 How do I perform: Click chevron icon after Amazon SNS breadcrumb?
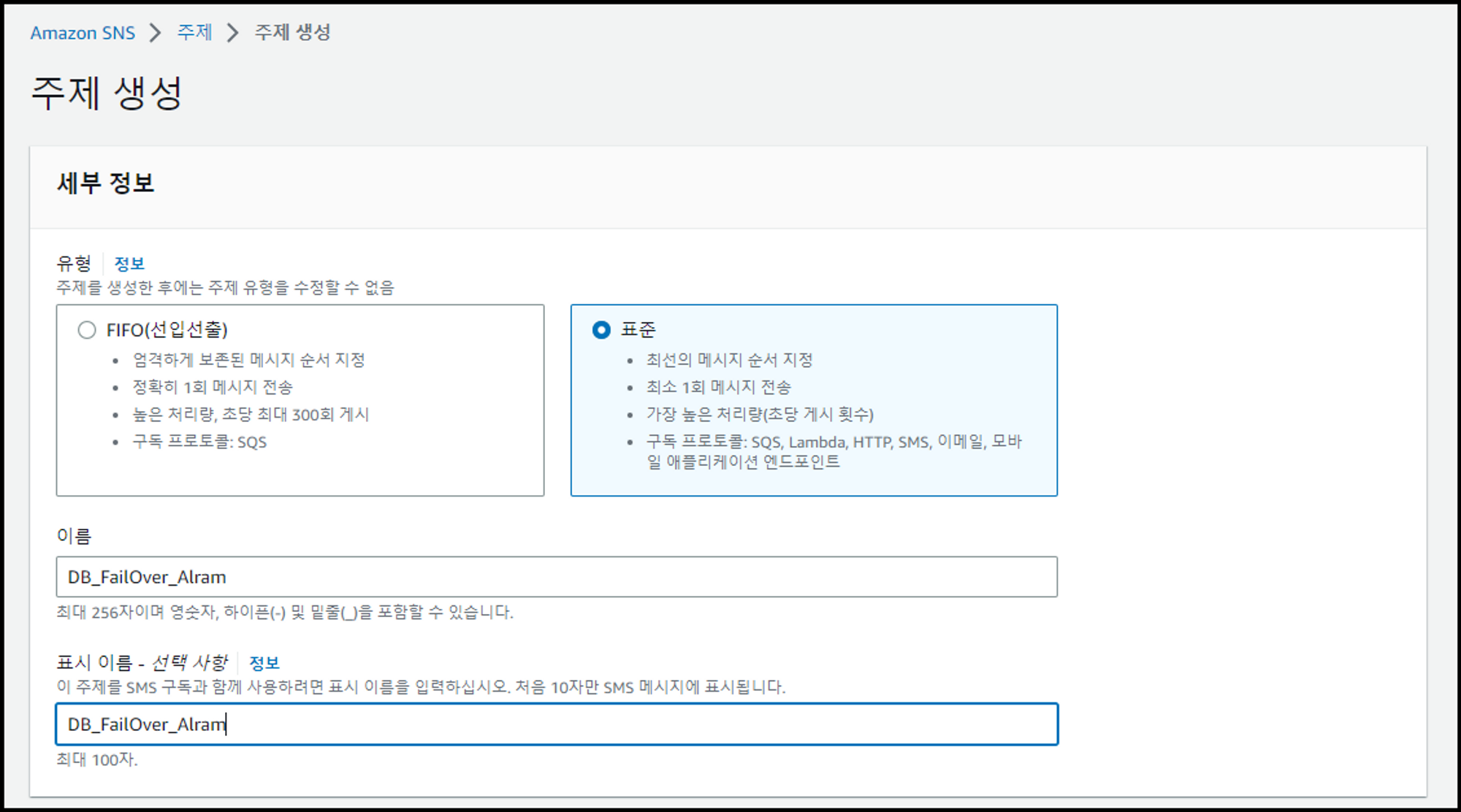click(155, 33)
